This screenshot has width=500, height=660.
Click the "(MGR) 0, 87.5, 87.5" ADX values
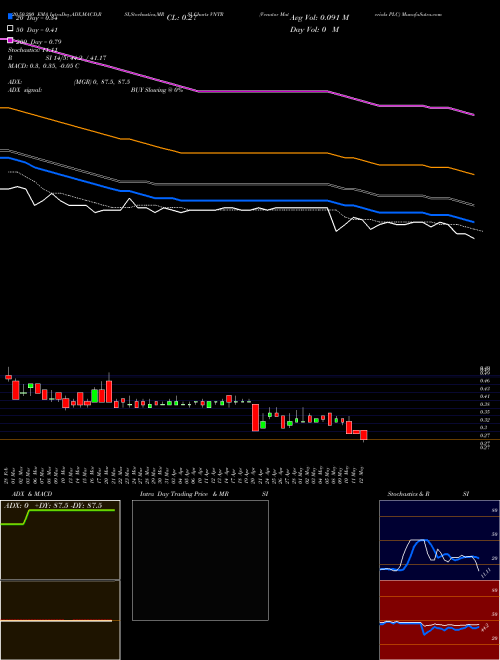pyautogui.click(x=102, y=82)
